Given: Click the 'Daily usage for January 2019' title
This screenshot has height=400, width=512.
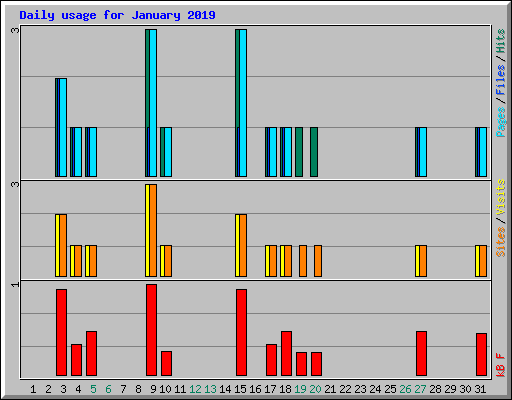Looking at the screenshot, I should [117, 15].
